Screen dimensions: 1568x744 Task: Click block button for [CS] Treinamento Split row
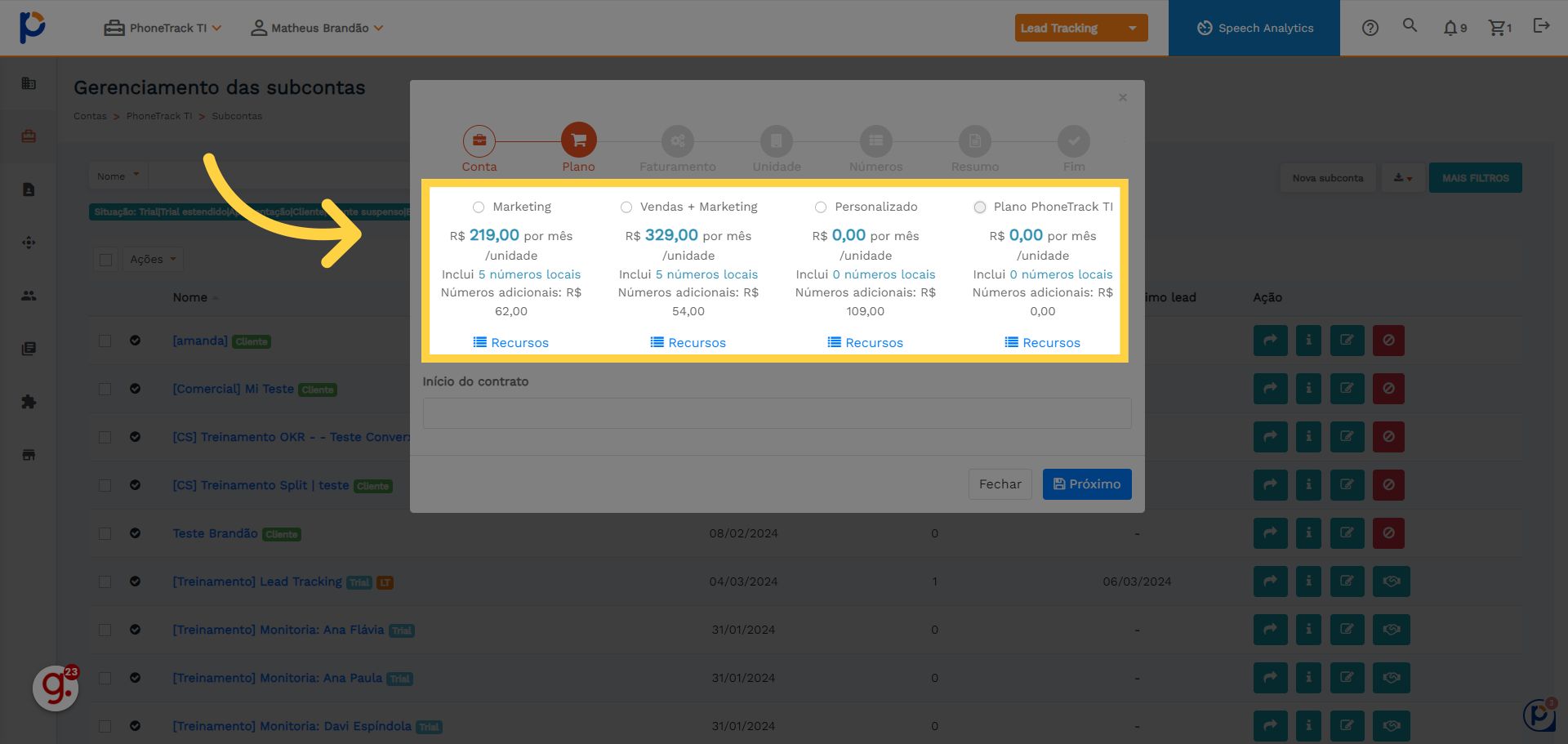tap(1388, 485)
